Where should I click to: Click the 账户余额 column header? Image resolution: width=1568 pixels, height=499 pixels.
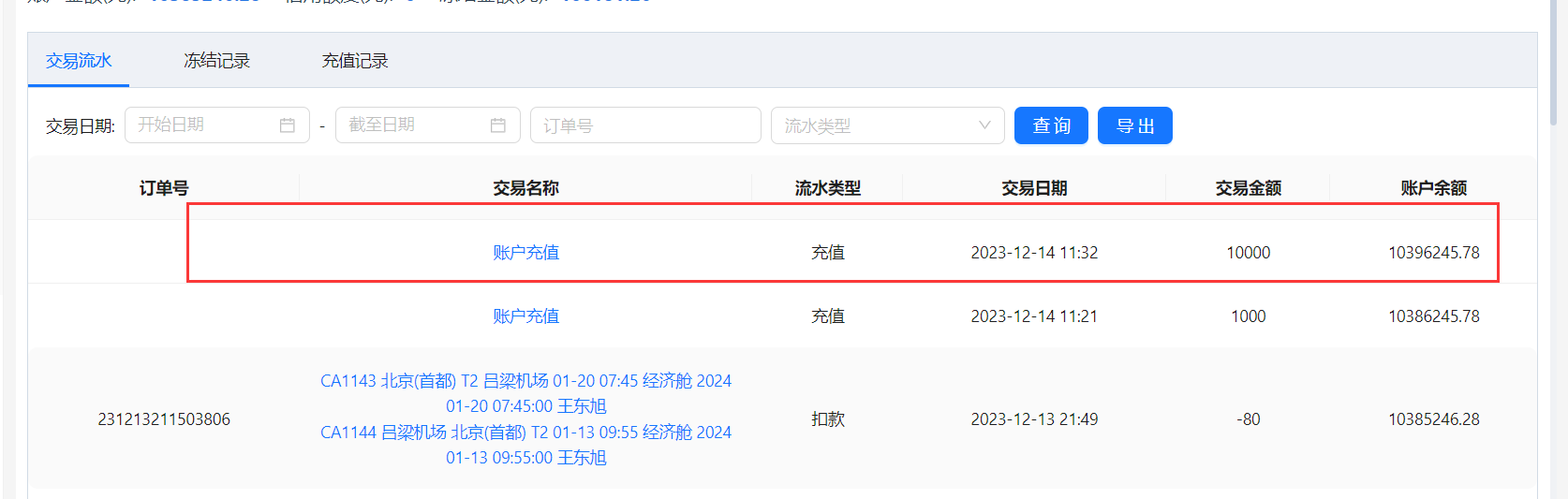coord(1433,188)
